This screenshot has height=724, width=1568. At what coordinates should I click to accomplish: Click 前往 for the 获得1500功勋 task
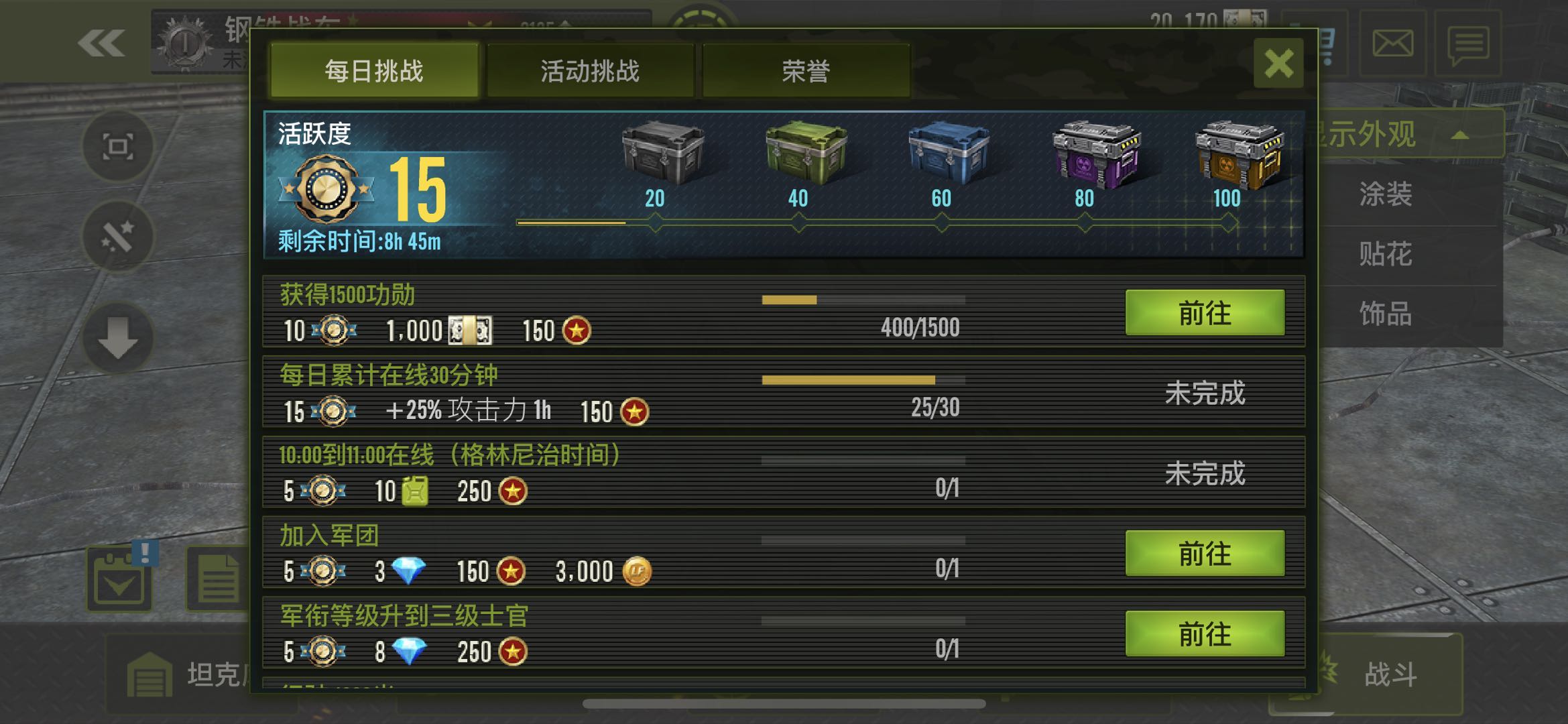(1205, 312)
